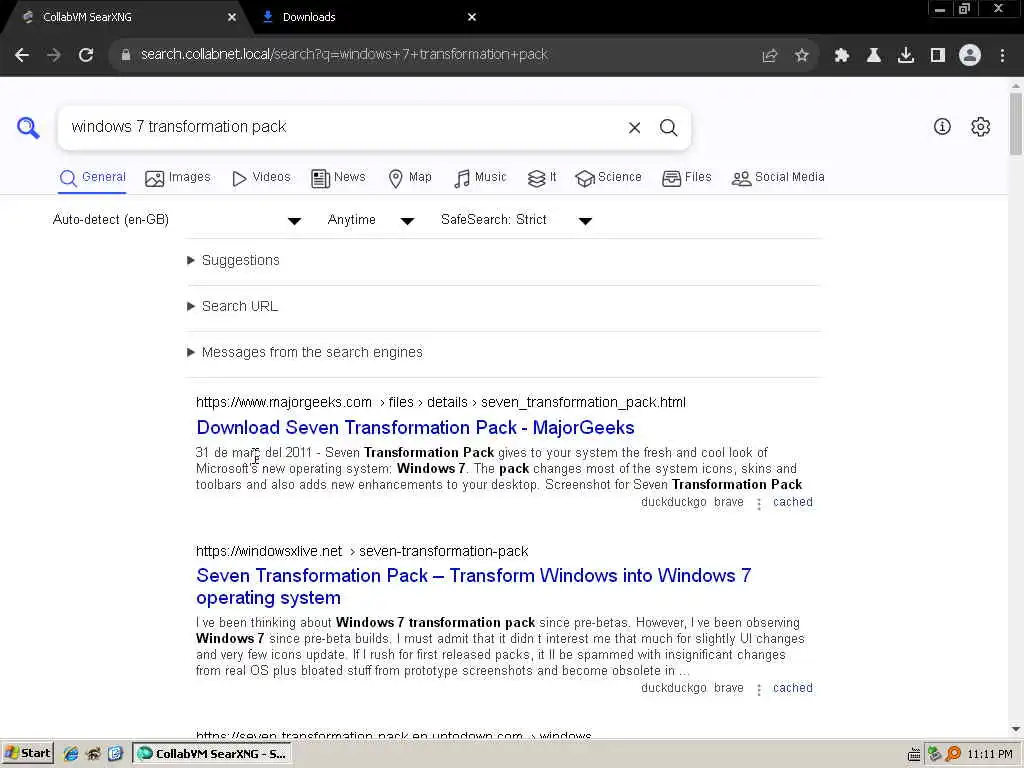1024x768 pixels.
Task: Open the Map search category
Action: pos(410,178)
